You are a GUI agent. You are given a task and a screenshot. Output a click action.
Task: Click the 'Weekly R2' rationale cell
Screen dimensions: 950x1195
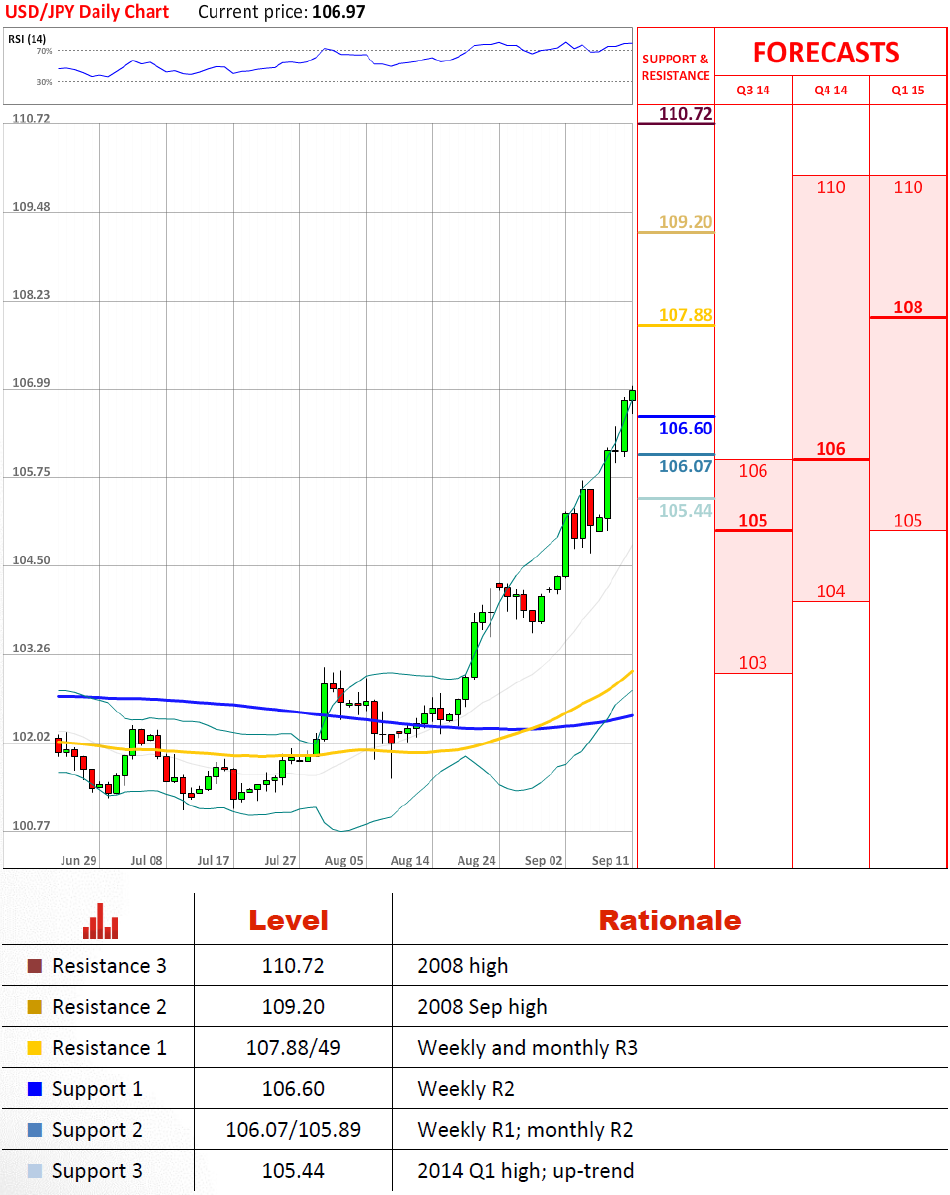pos(465,1089)
